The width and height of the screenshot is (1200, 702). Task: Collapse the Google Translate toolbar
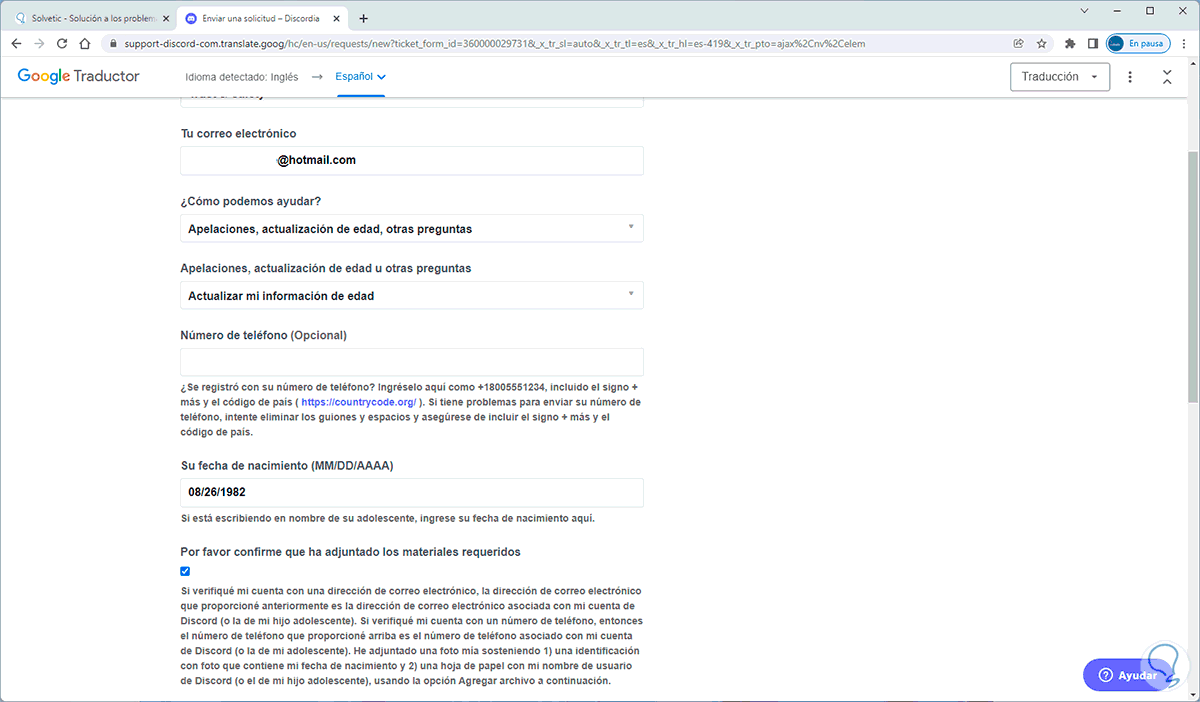(x=1167, y=77)
